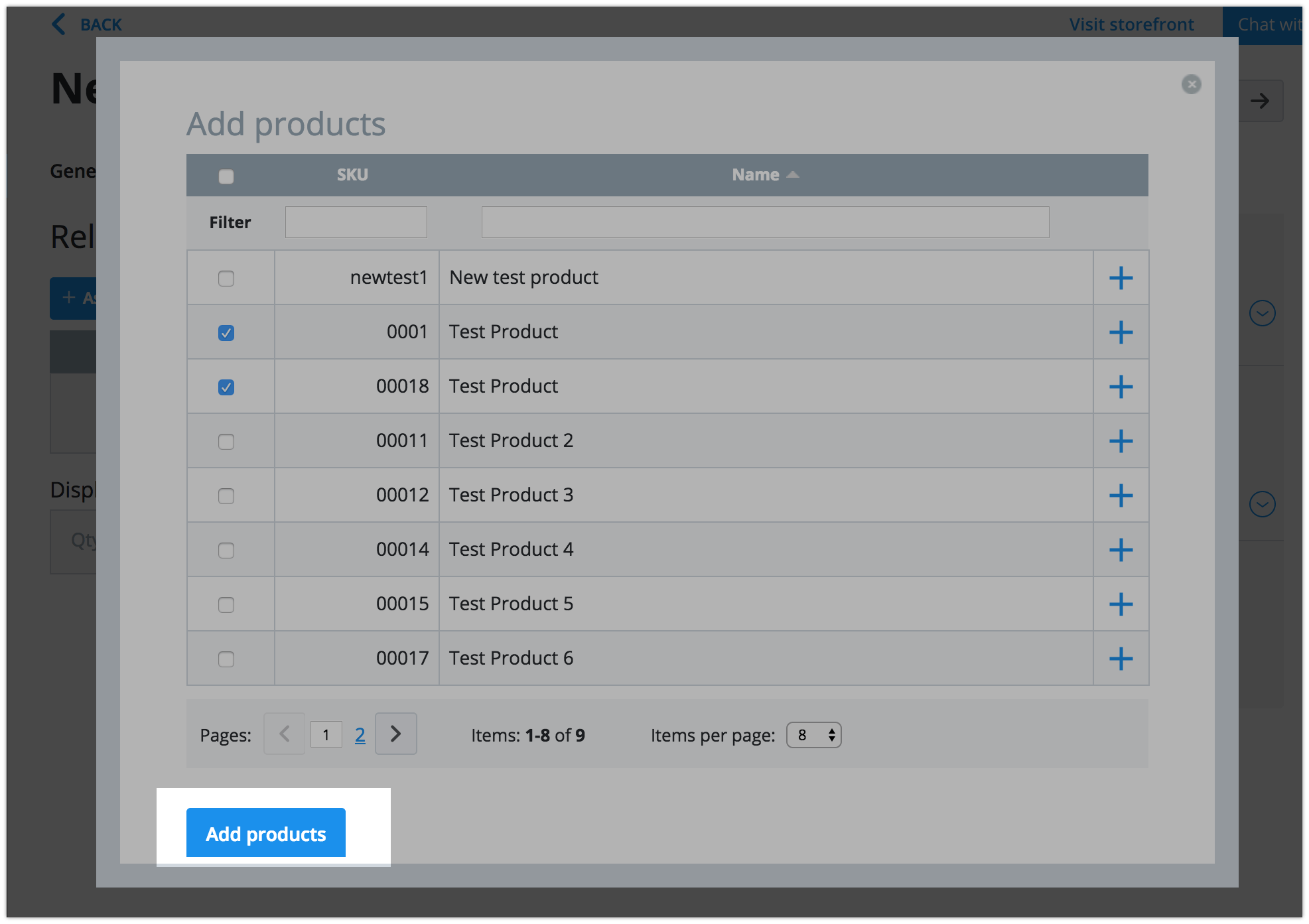Click plus icon for Test Product 5
Image resolution: width=1309 pixels, height=924 pixels.
1121,604
